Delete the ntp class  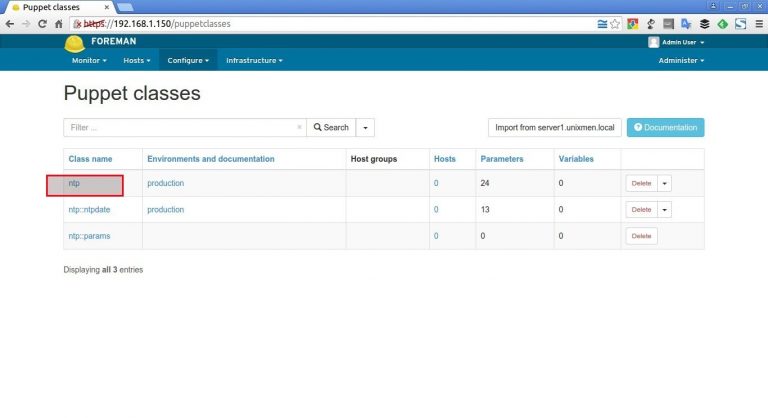641,183
